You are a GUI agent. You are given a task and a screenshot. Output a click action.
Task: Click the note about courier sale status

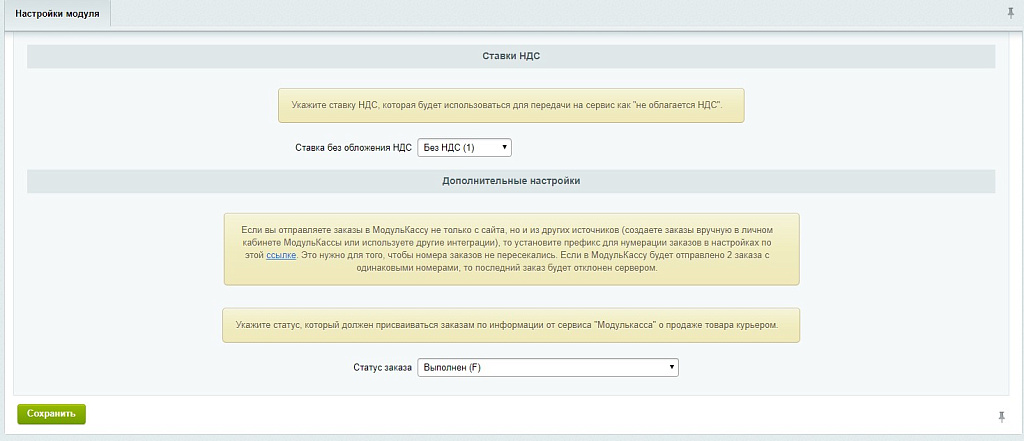511,325
